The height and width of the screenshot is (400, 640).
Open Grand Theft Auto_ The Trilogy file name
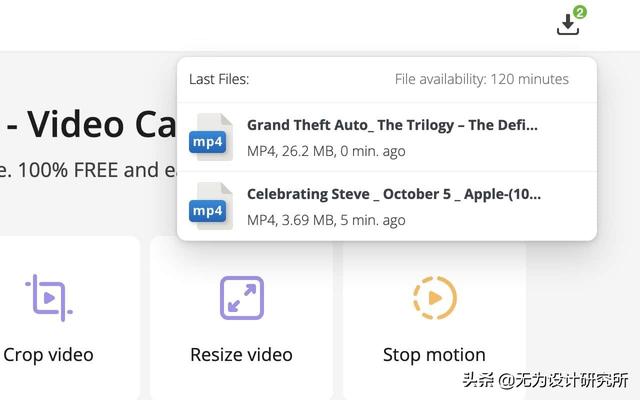point(392,125)
